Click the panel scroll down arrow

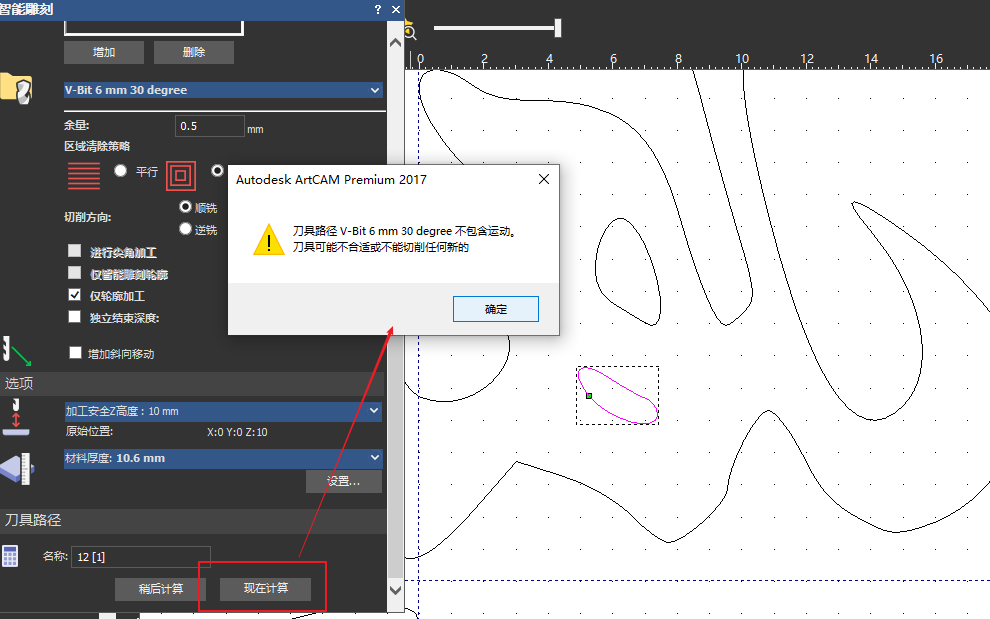click(x=395, y=590)
